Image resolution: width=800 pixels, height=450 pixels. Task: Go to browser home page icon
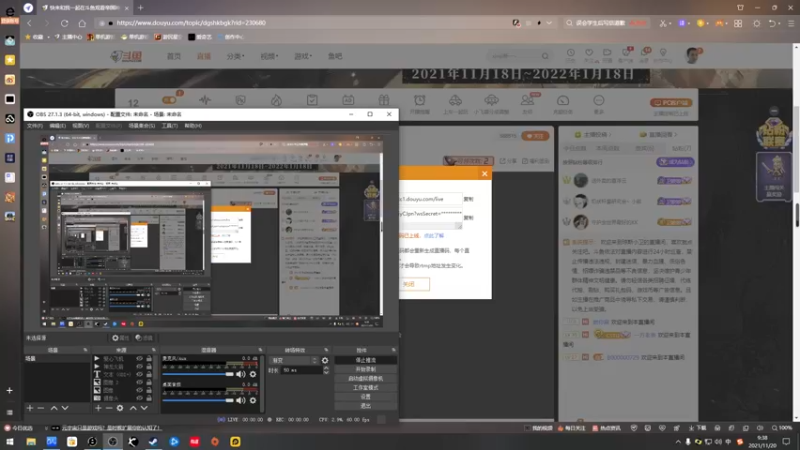[82, 23]
